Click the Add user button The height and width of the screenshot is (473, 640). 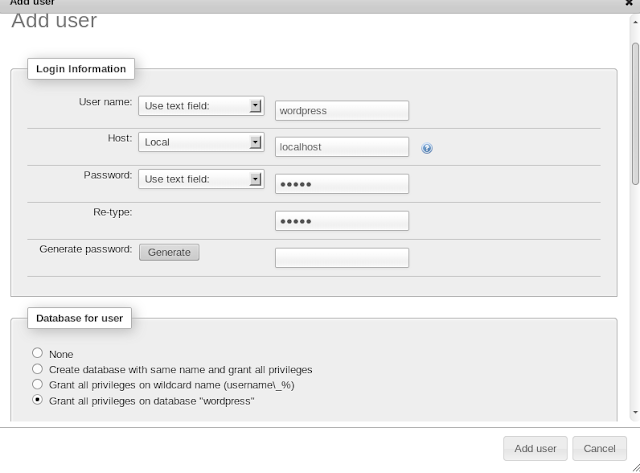point(535,449)
